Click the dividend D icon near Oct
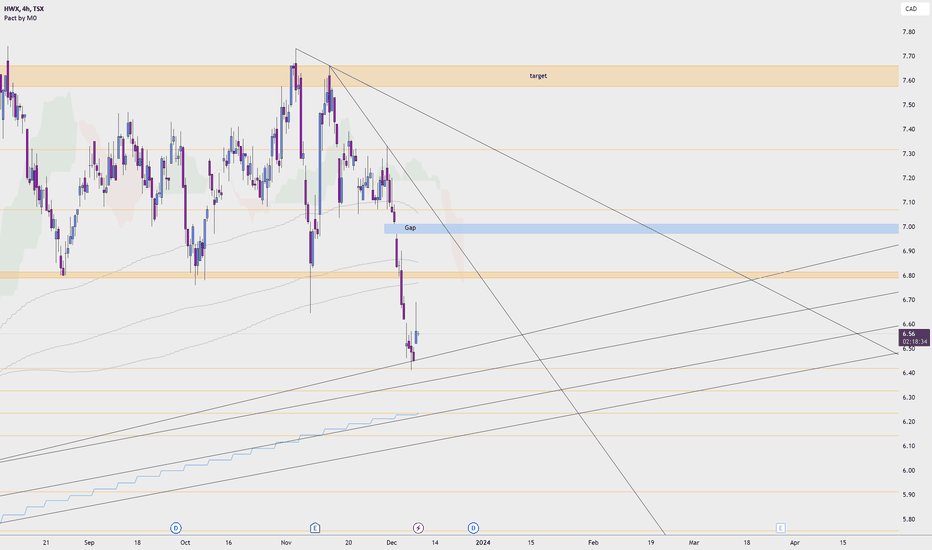The height and width of the screenshot is (550, 932). (x=175, y=528)
